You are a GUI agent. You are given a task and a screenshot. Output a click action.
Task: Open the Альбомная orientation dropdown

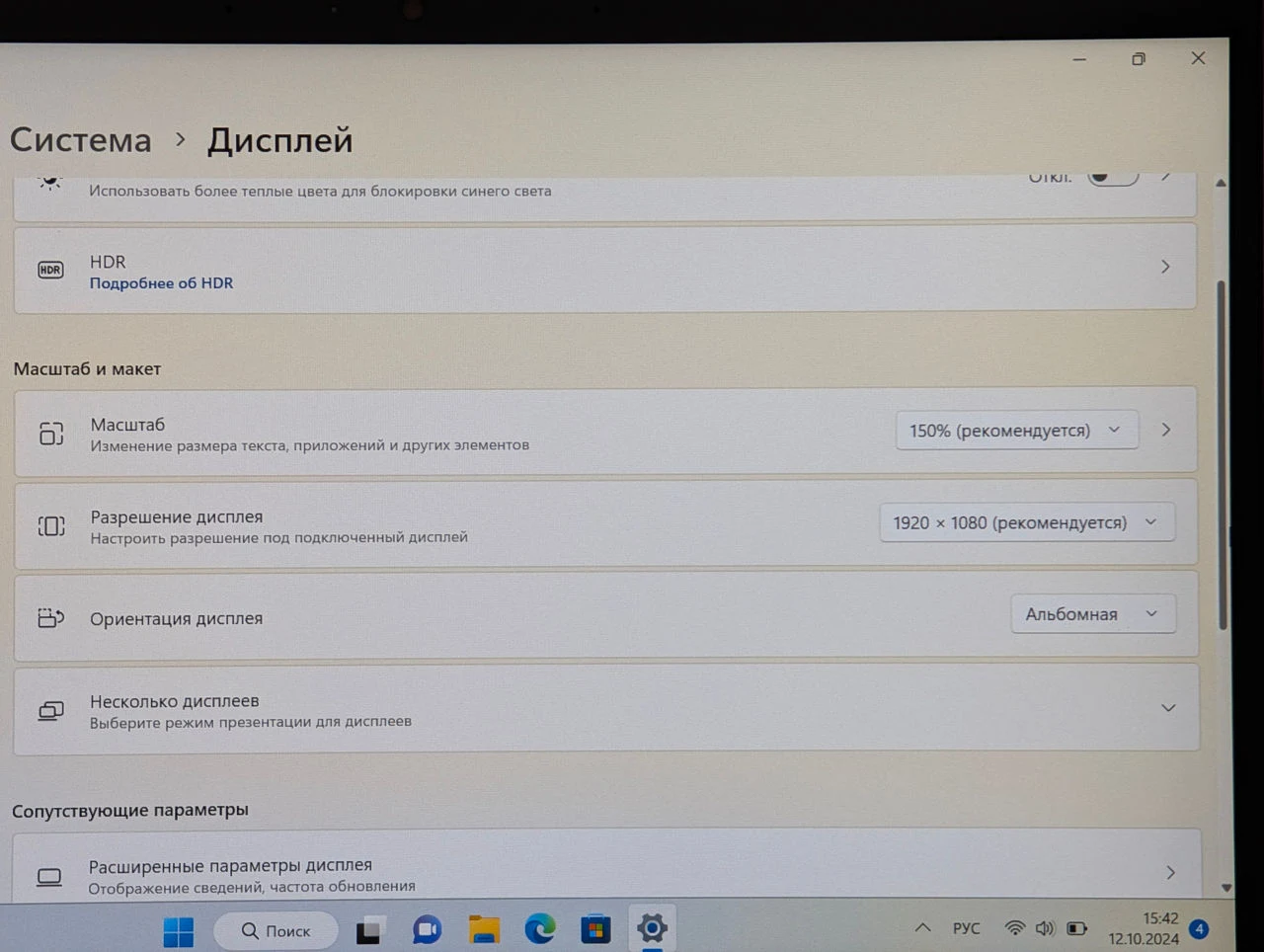[1092, 614]
